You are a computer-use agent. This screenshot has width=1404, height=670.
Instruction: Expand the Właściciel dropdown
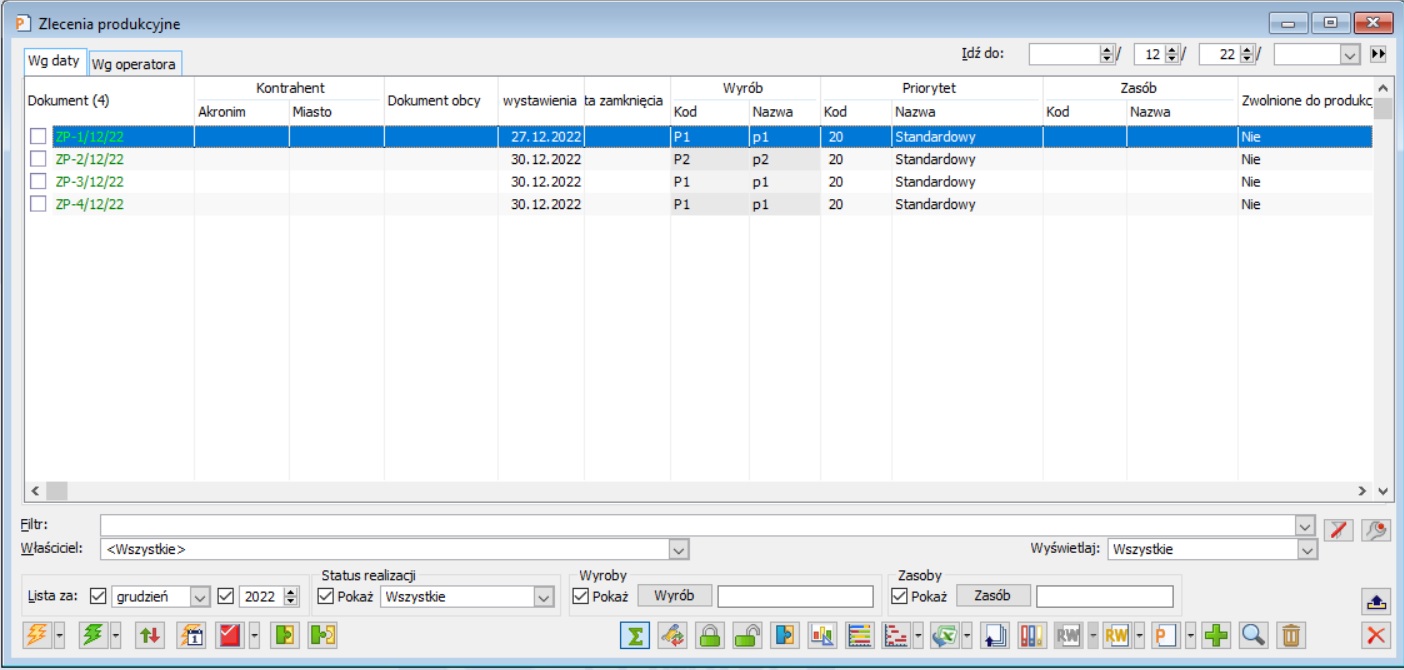point(679,549)
